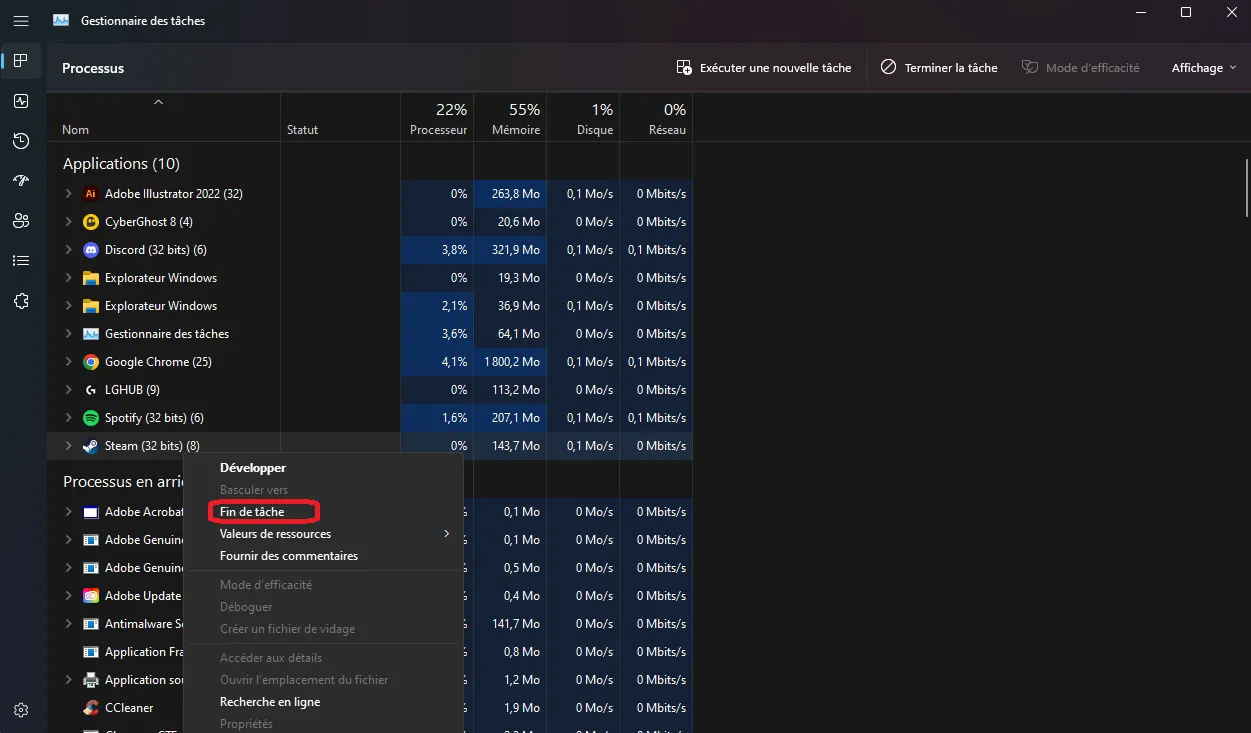Expand the Google Chrome process group

pyautogui.click(x=68, y=362)
